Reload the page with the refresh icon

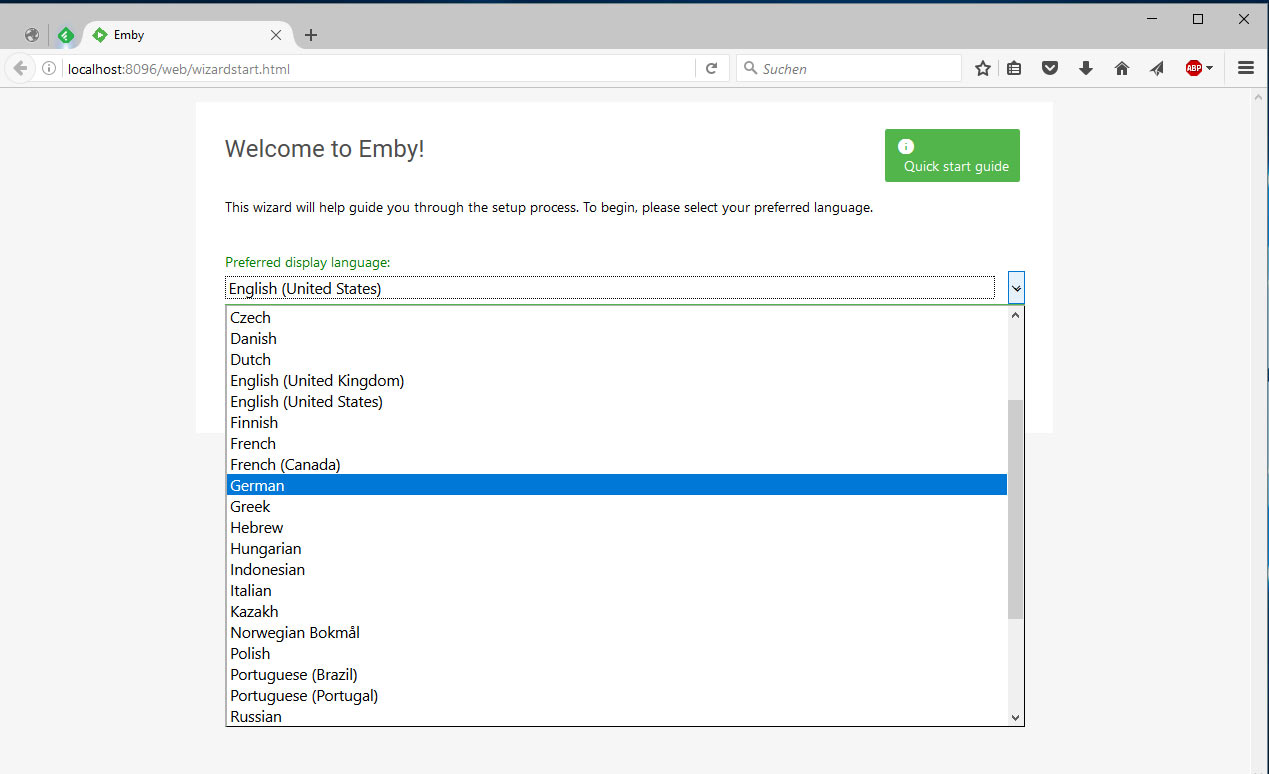tap(712, 68)
